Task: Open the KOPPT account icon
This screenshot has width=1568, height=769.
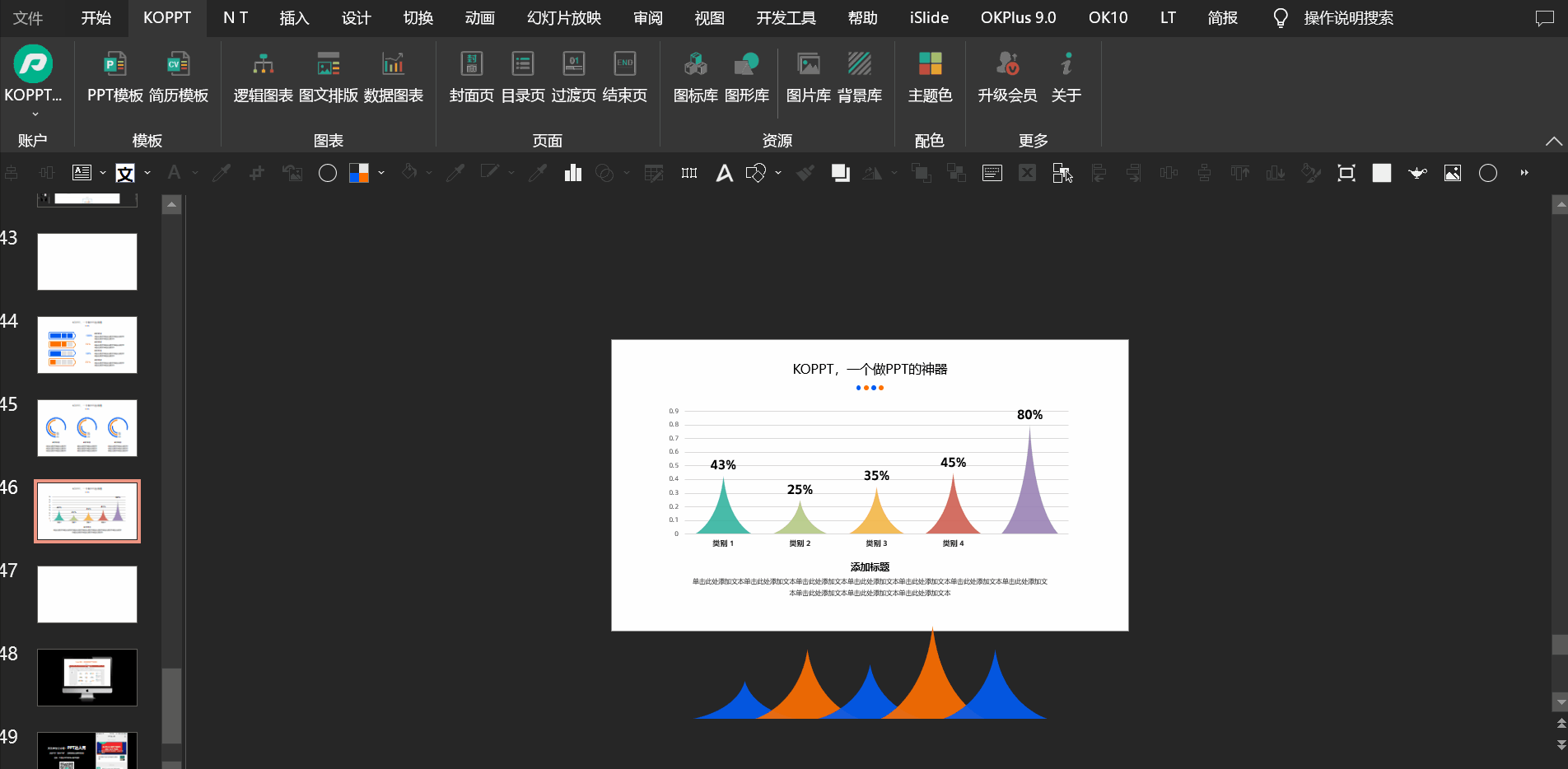Action: click(x=33, y=64)
